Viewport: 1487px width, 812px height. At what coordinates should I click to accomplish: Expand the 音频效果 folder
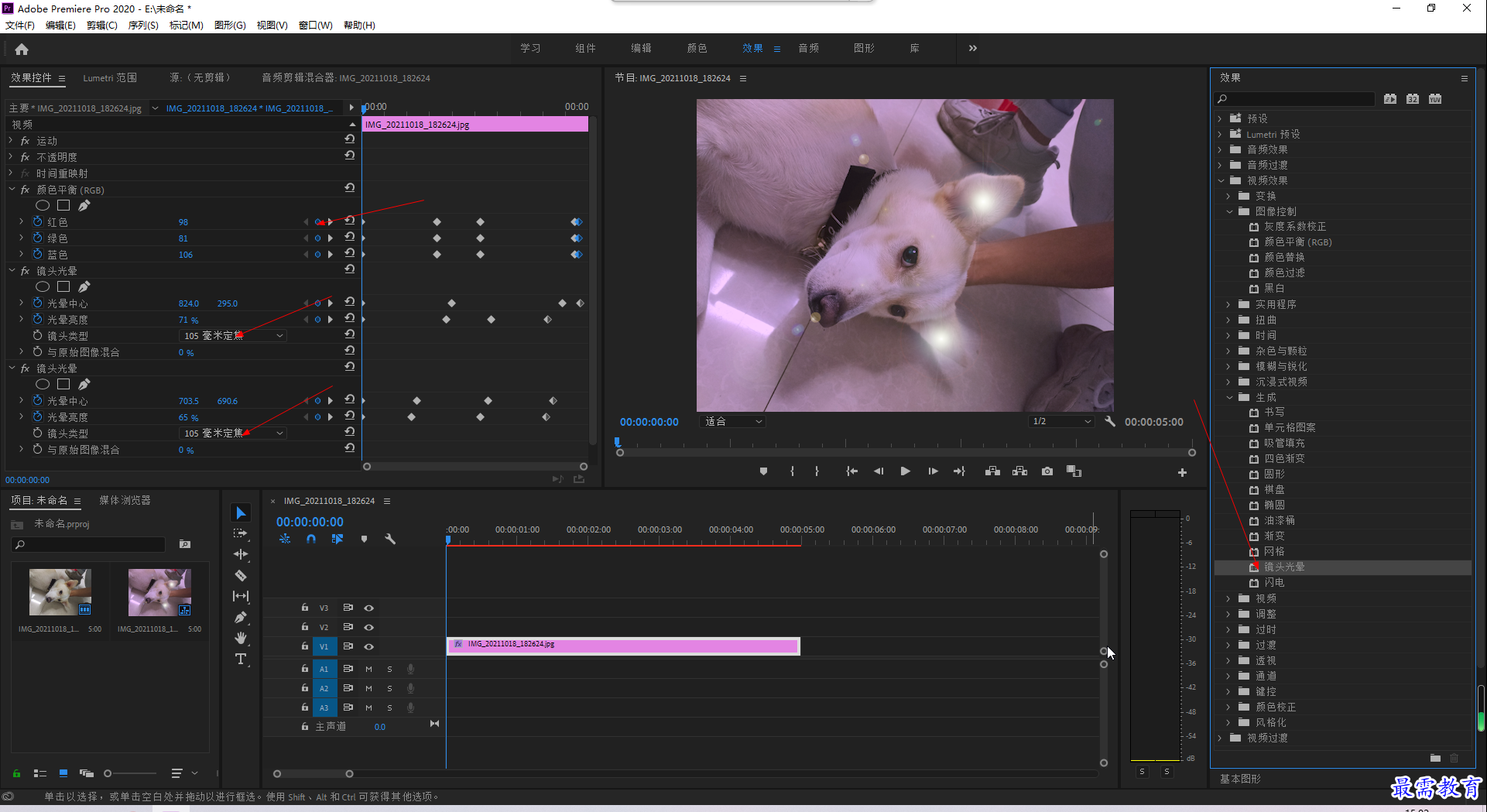pos(1221,149)
